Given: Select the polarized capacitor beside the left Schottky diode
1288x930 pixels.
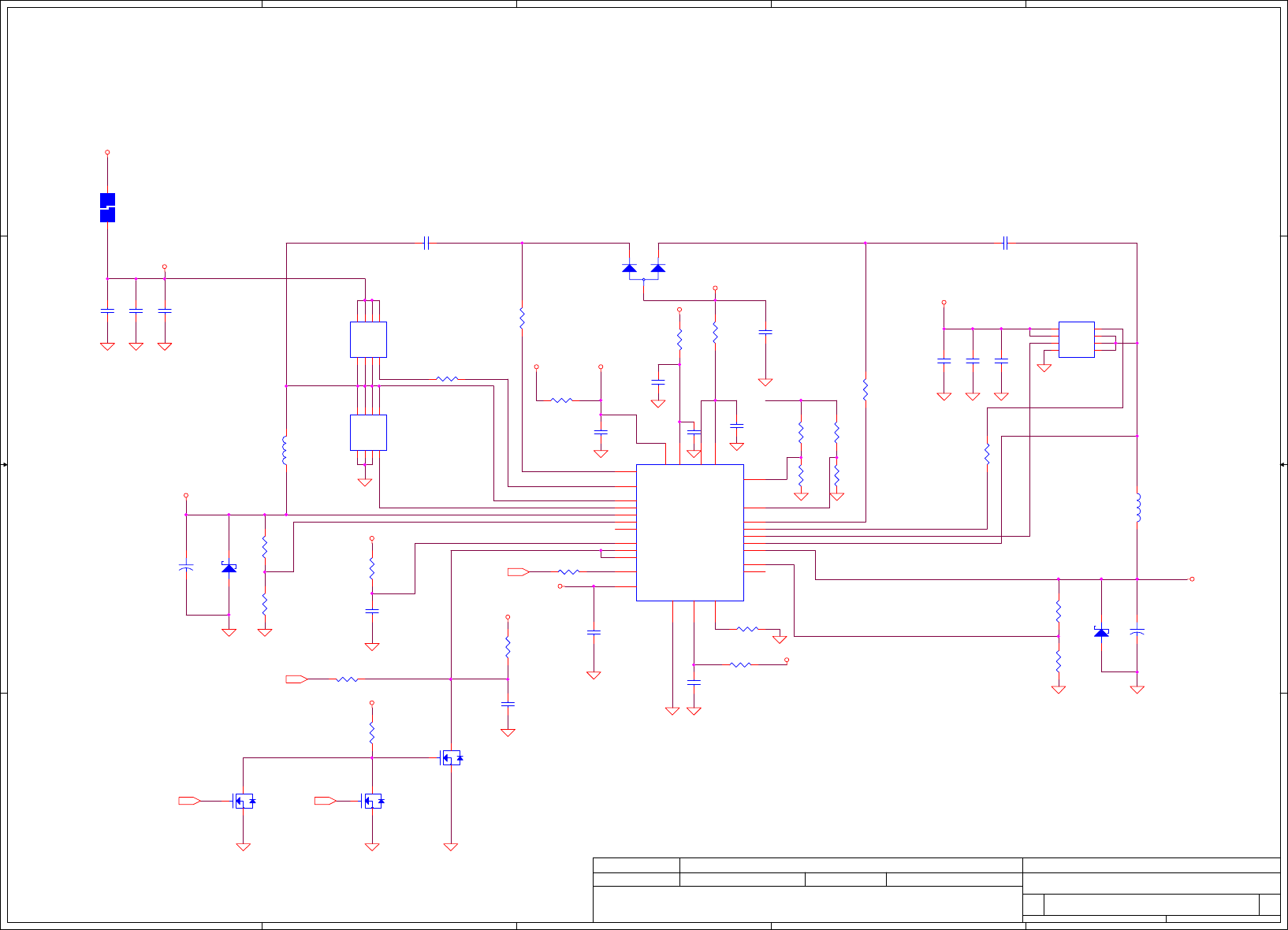Looking at the screenshot, I should (x=186, y=567).
